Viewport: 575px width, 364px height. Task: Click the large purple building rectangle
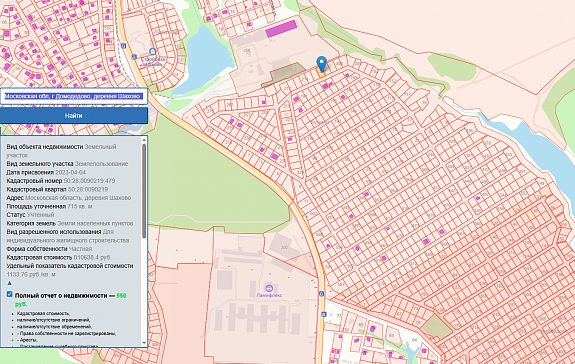[x=281, y=29]
